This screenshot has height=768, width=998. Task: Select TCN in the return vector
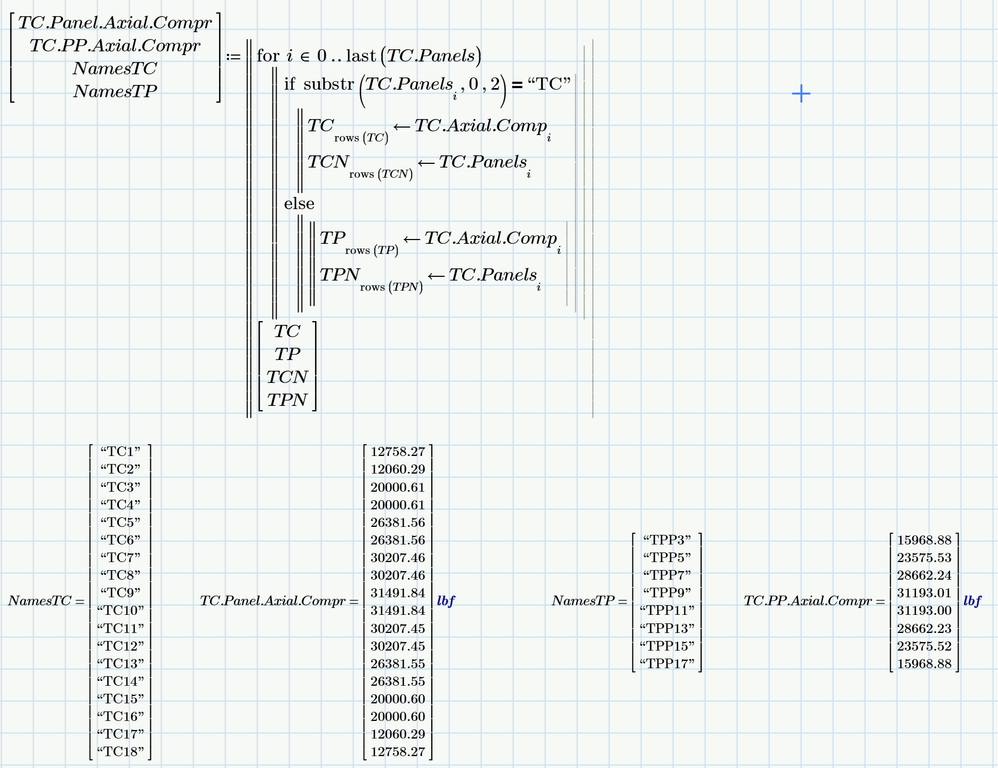[x=287, y=377]
